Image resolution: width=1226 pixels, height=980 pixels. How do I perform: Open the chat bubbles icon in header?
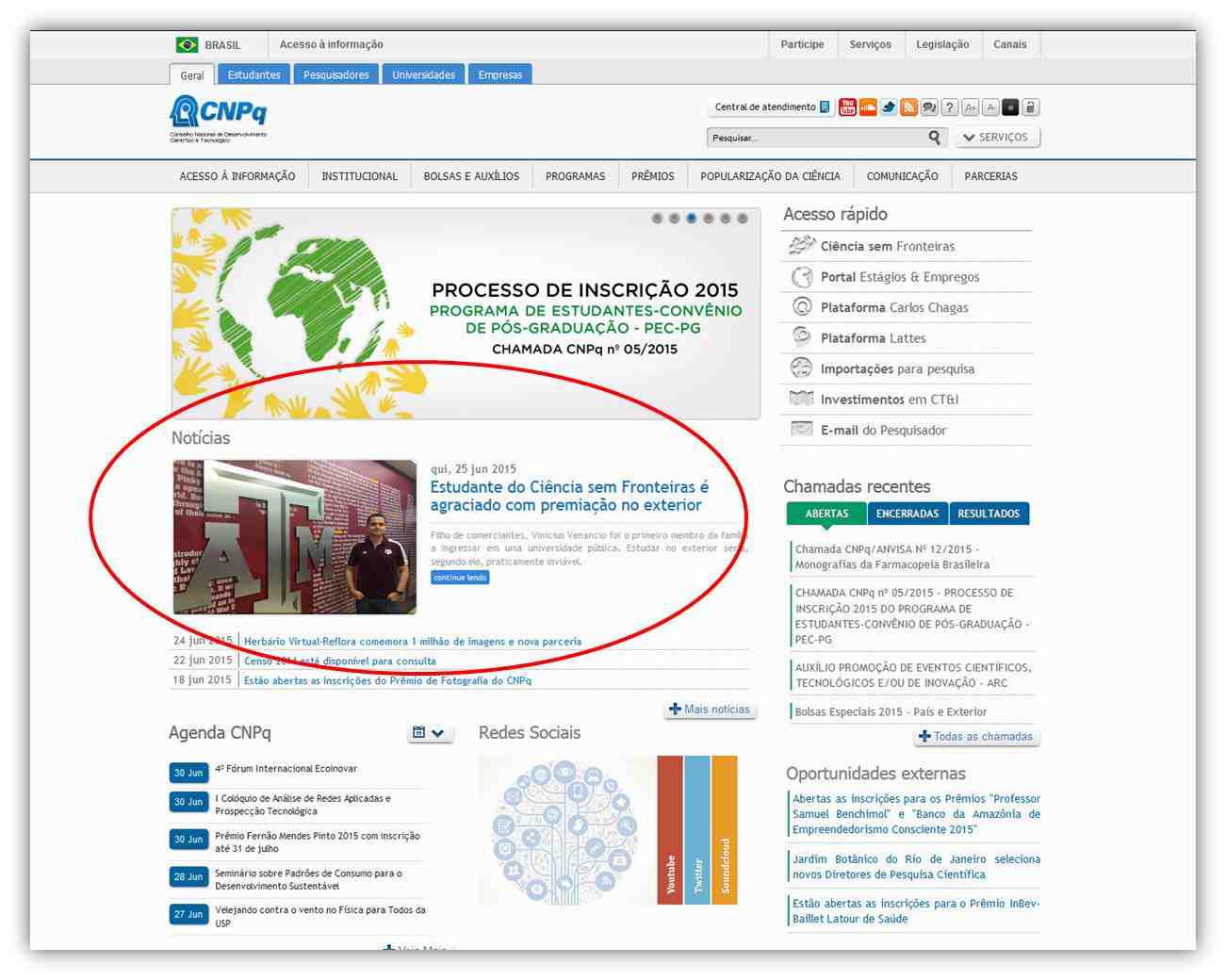[929, 107]
